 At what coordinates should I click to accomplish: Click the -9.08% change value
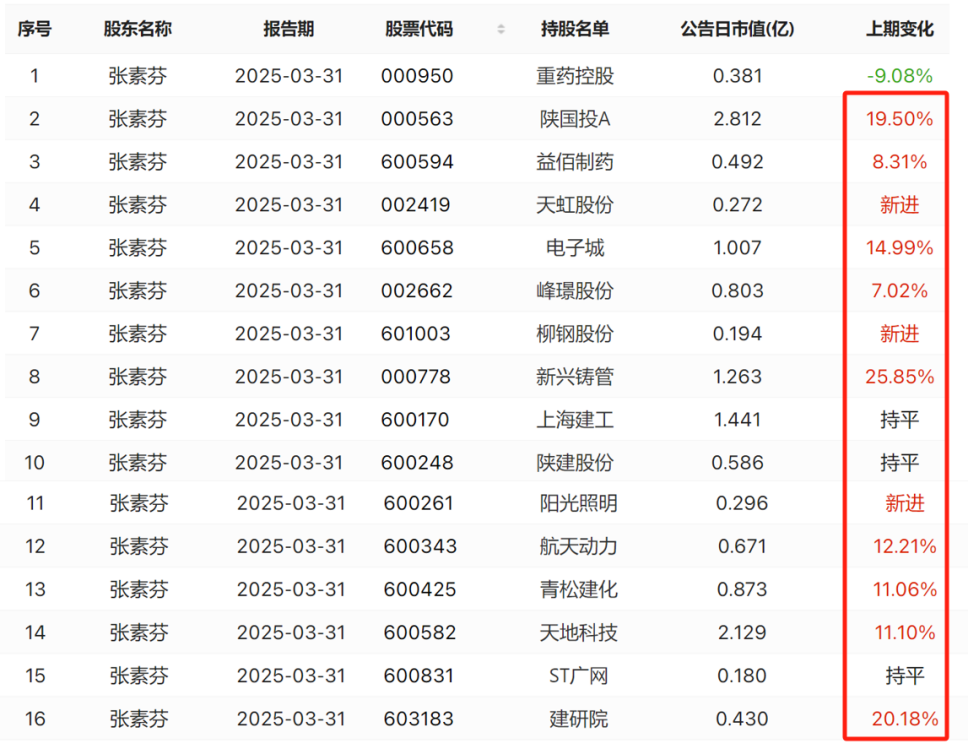[x=899, y=76]
